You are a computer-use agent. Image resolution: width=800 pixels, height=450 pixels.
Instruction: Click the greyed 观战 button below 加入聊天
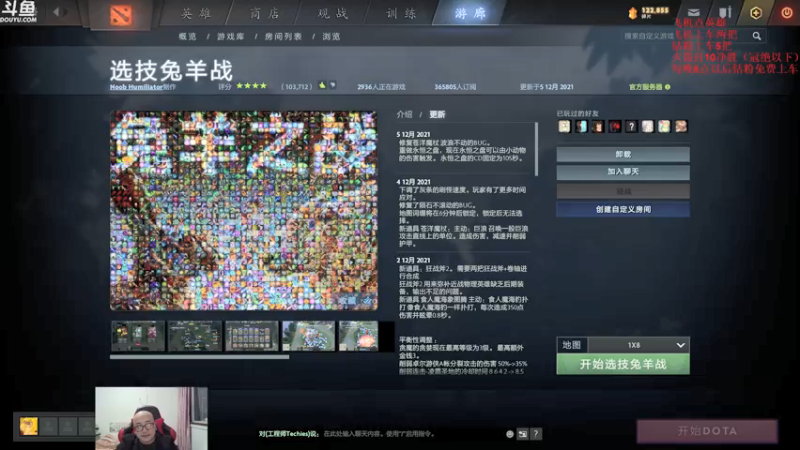pyautogui.click(x=623, y=191)
